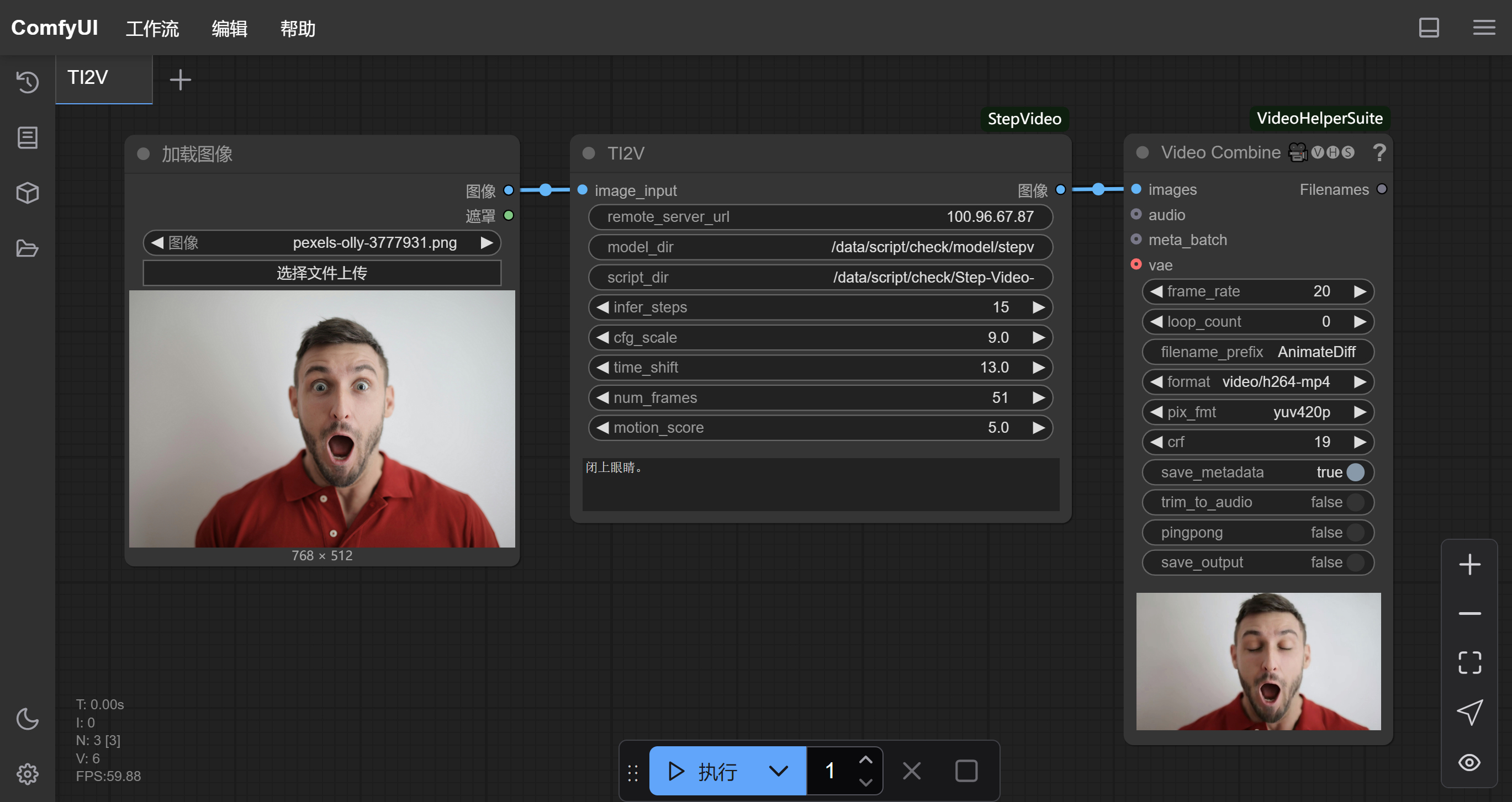Open settings gear icon
1512x802 pixels.
[x=27, y=774]
